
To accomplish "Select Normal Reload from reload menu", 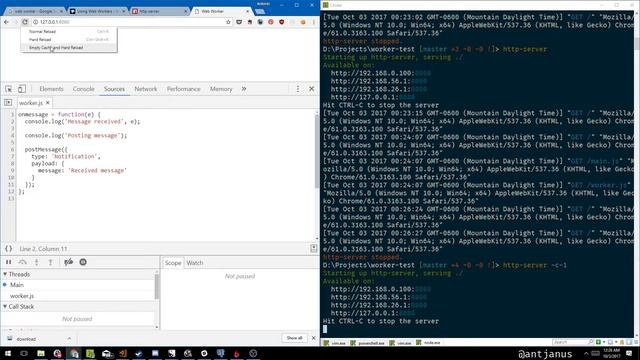I will (69, 31).
